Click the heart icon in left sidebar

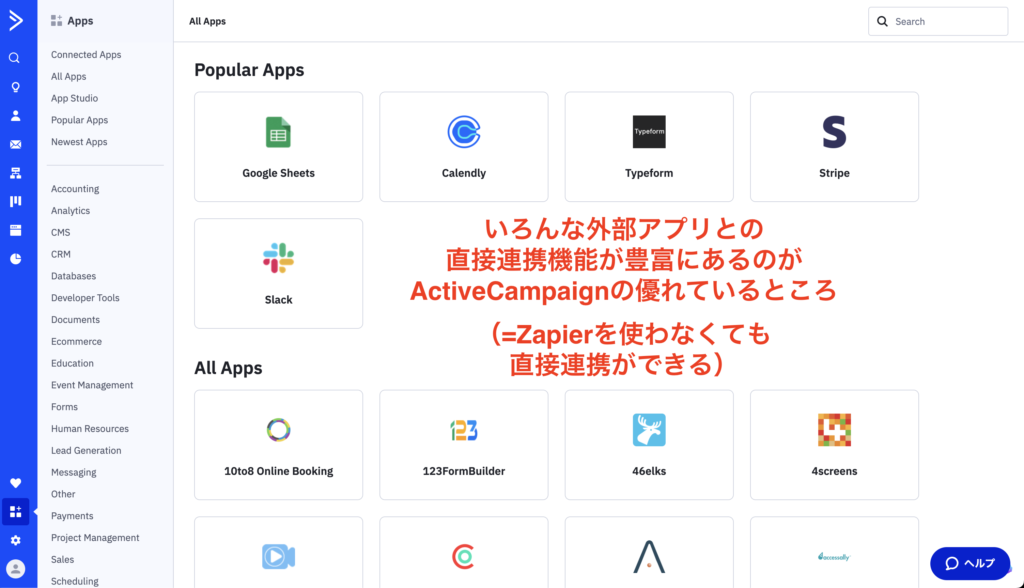click(15, 483)
